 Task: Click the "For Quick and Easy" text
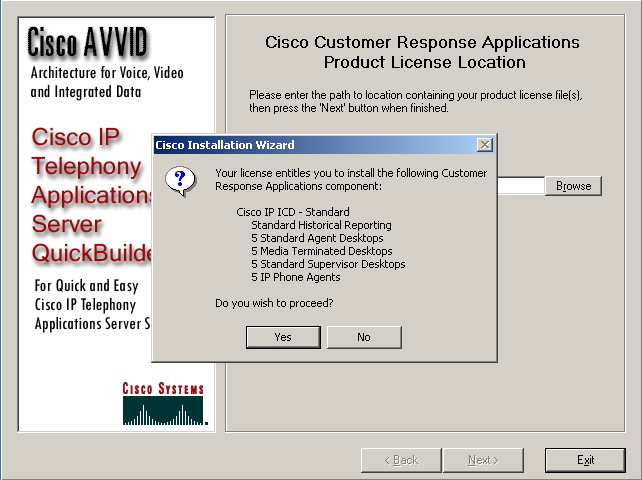click(x=86, y=285)
